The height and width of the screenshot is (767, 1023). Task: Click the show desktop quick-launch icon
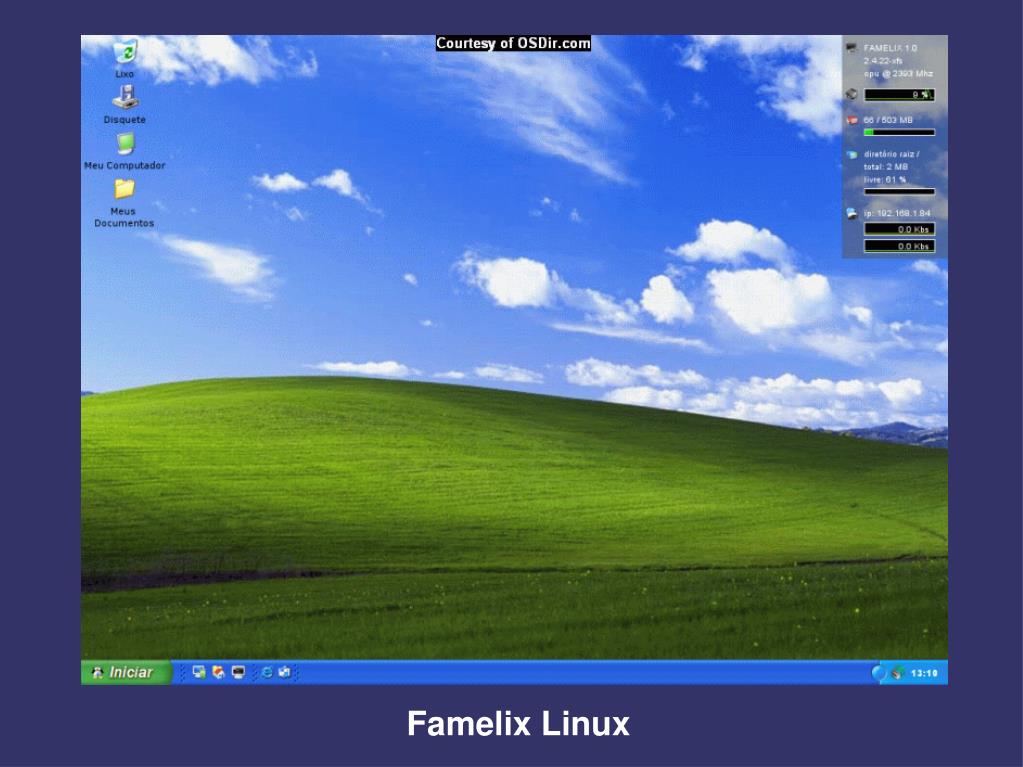(x=199, y=672)
